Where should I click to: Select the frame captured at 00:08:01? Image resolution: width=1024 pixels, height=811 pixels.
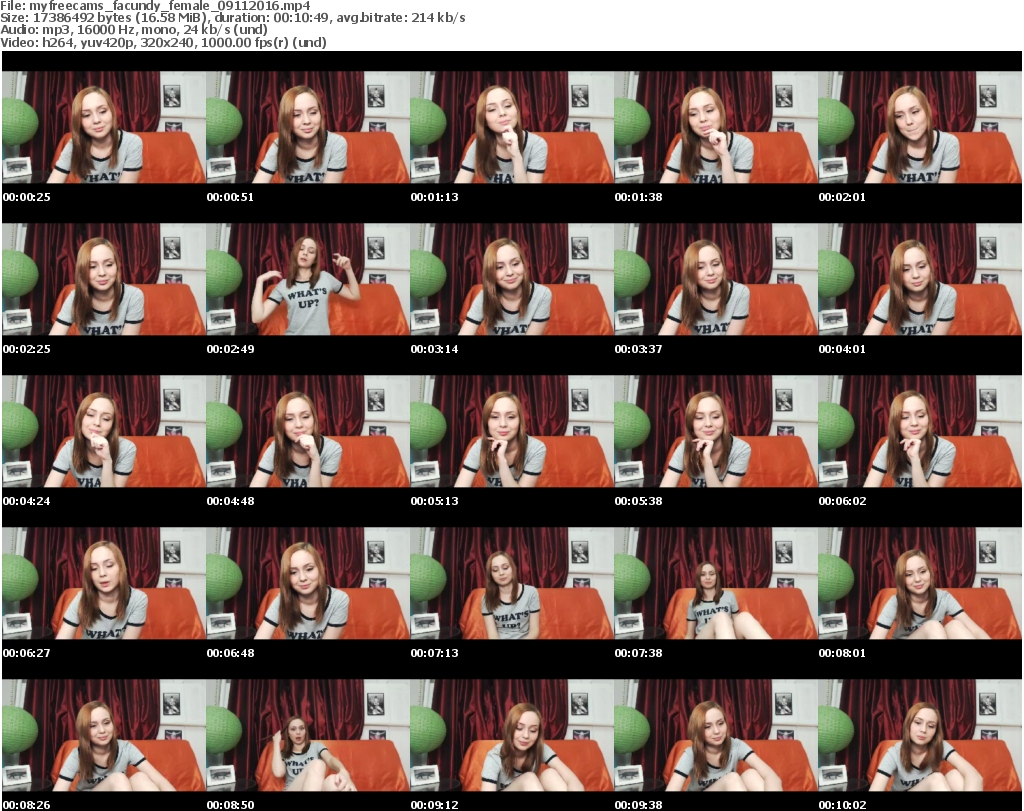point(920,584)
